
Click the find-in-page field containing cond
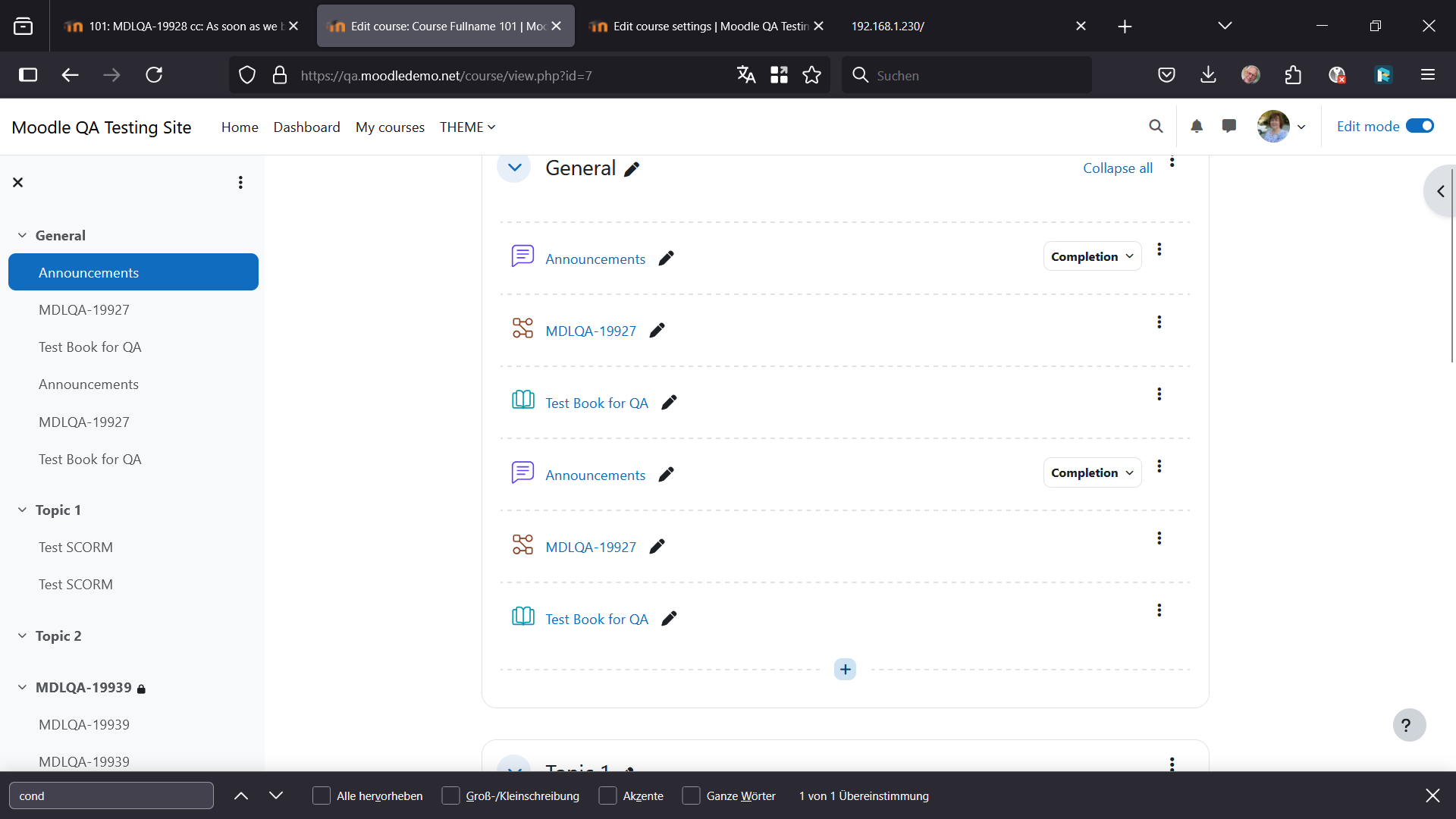coord(111,795)
